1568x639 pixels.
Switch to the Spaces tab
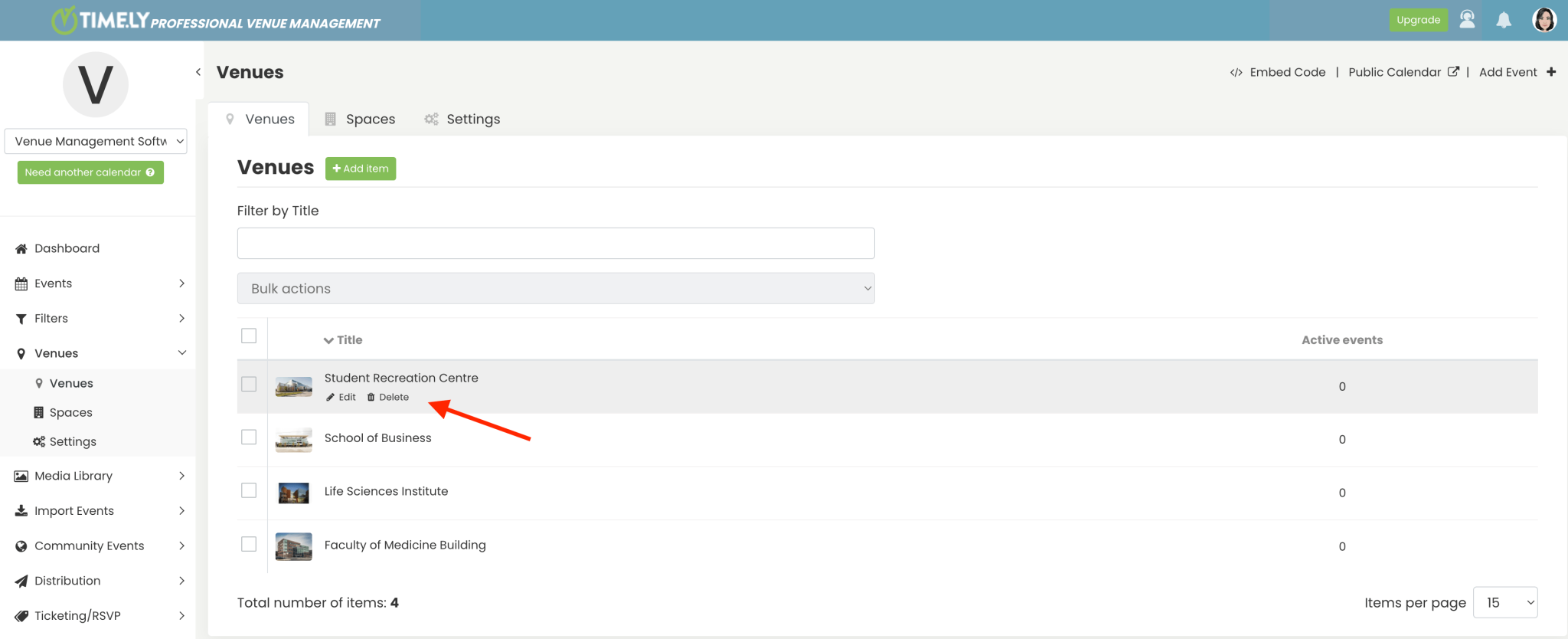pos(361,119)
